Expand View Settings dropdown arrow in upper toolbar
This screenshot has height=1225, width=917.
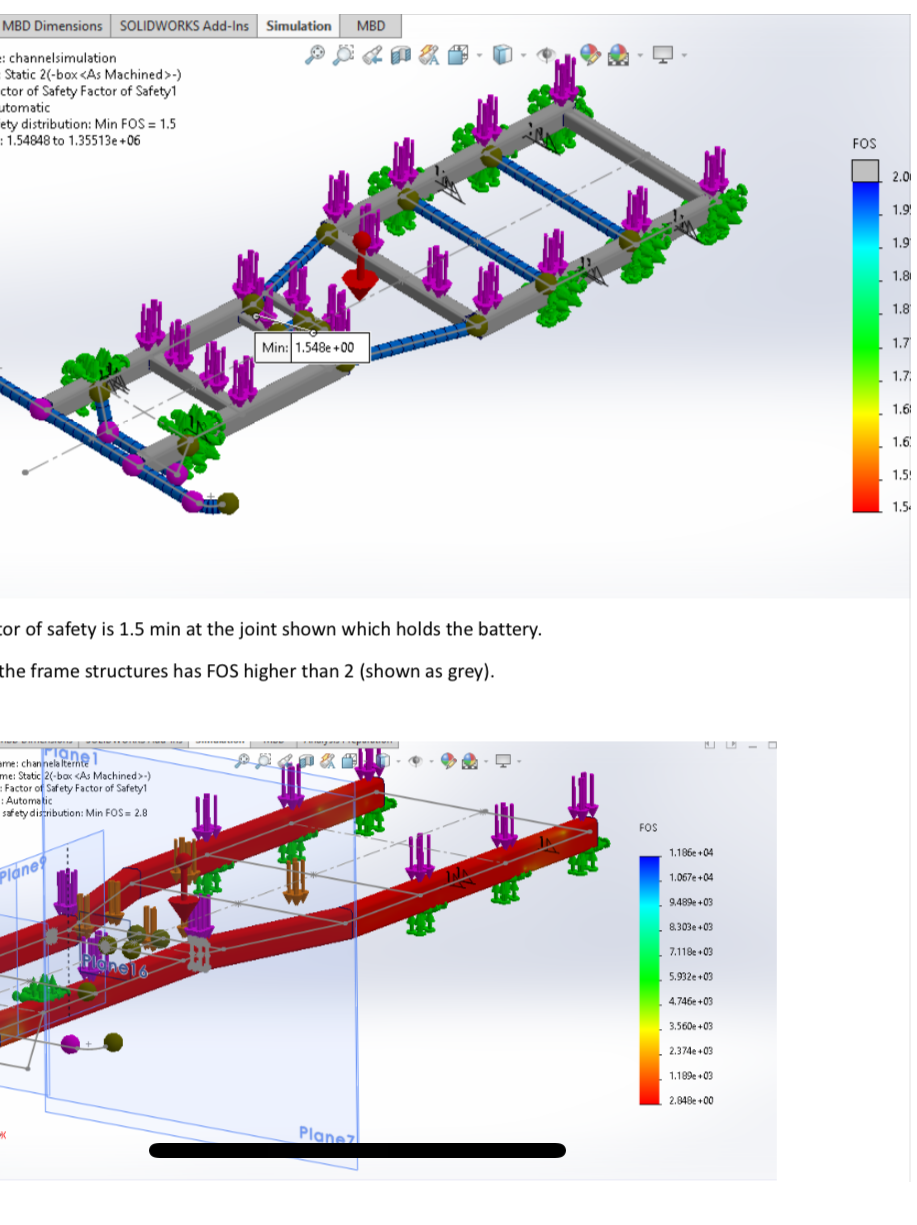pyautogui.click(x=684, y=55)
